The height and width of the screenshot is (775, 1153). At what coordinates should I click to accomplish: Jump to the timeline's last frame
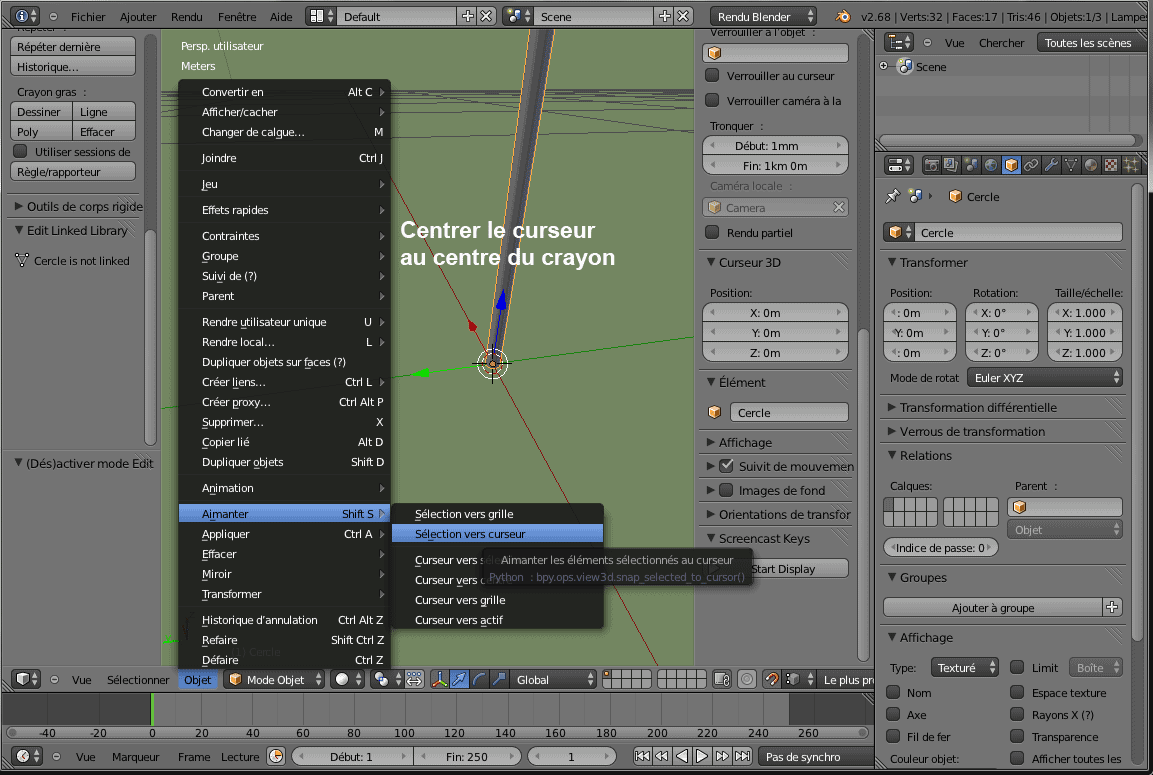pos(743,756)
